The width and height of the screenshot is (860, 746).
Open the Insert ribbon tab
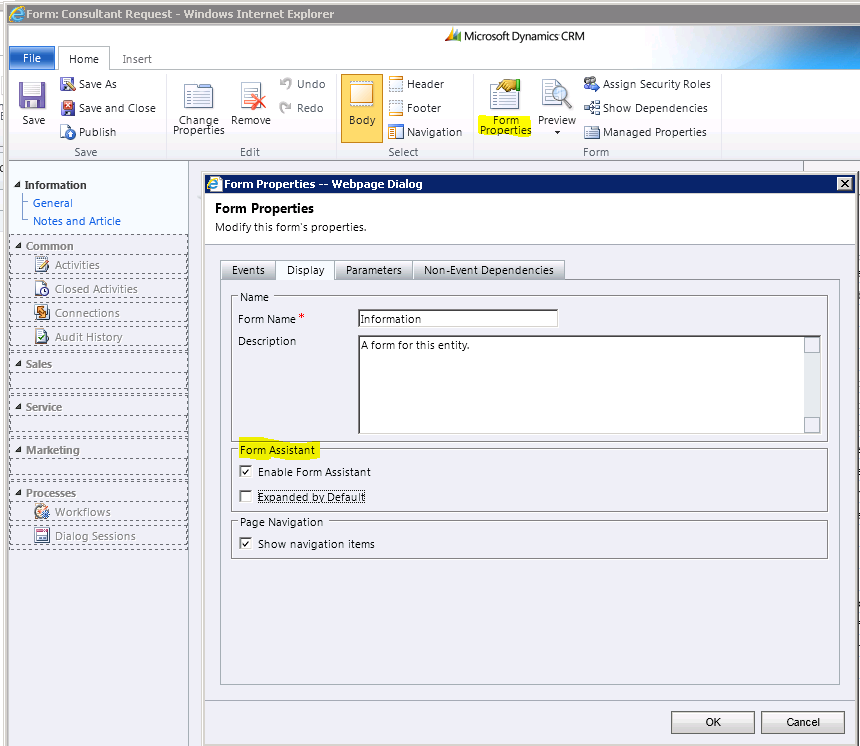tap(137, 59)
